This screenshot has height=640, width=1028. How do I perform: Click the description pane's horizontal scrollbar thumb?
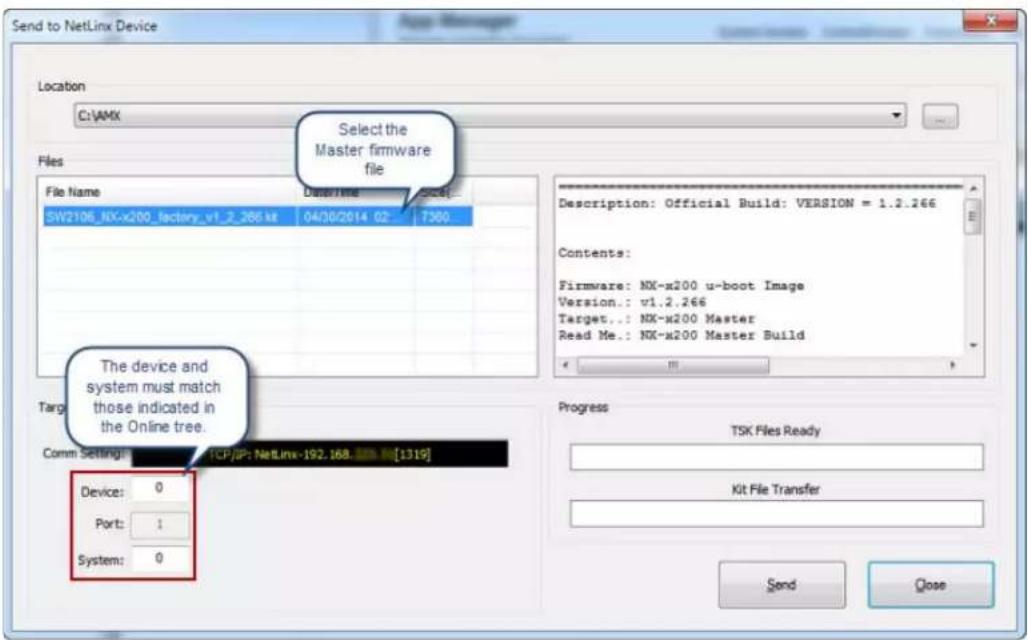click(x=673, y=365)
